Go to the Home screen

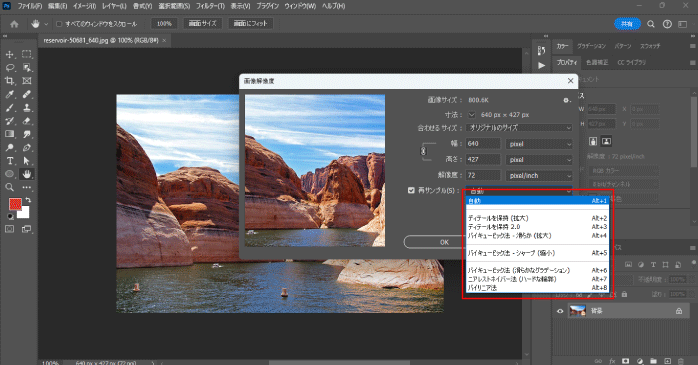(x=14, y=24)
